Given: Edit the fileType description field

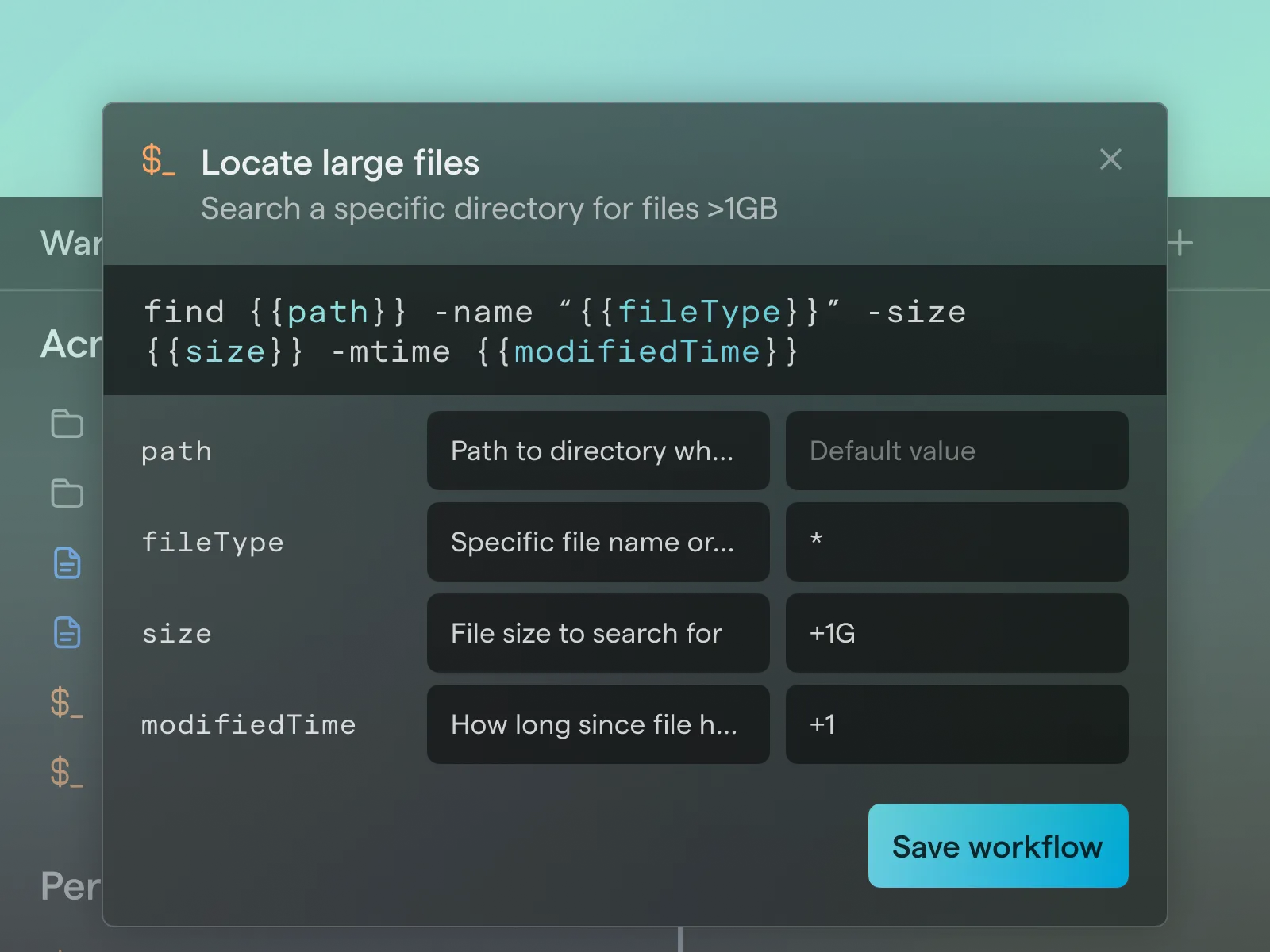Looking at the screenshot, I should (x=598, y=542).
